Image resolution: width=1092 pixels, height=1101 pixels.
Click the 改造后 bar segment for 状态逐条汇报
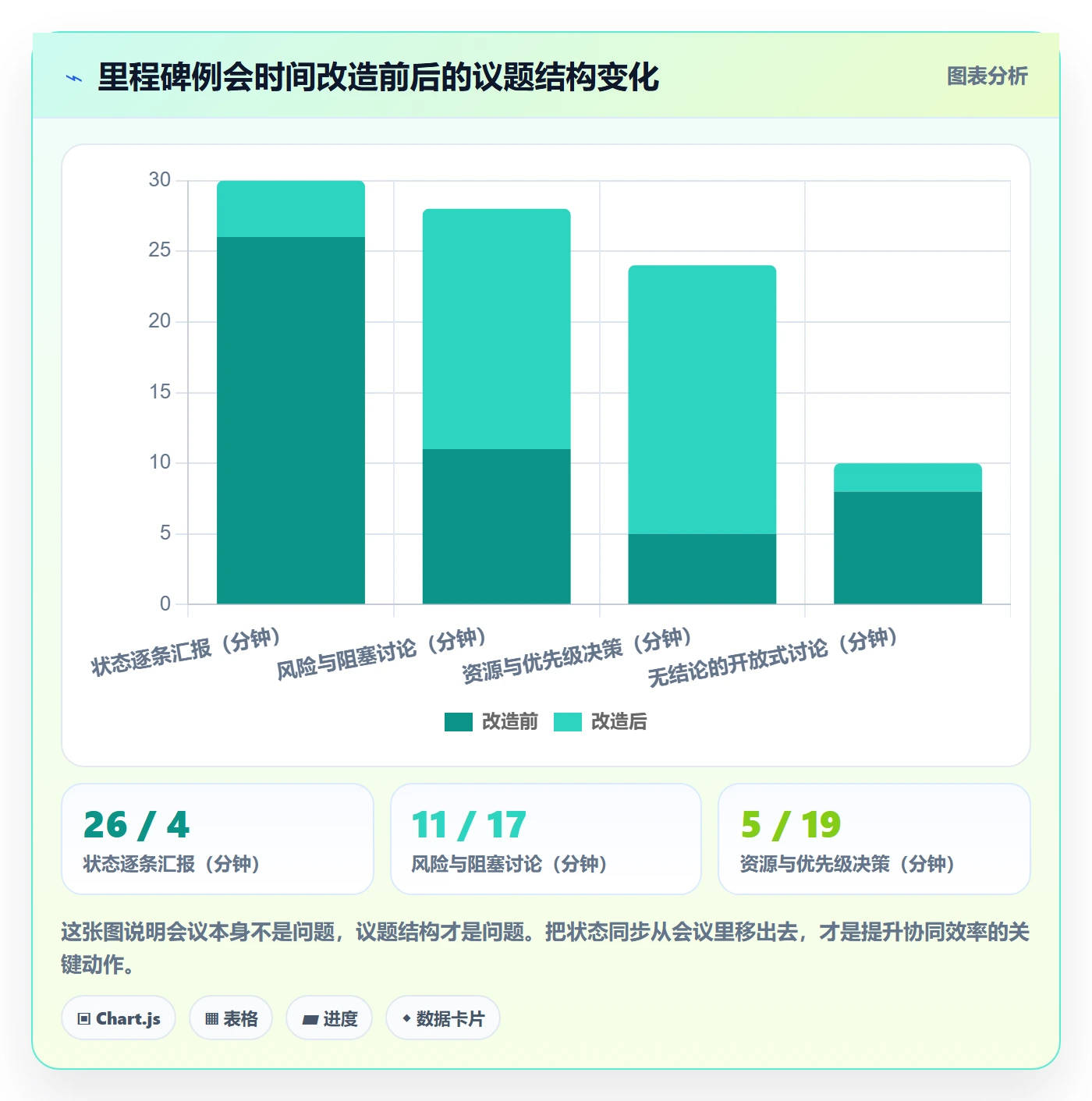291,209
